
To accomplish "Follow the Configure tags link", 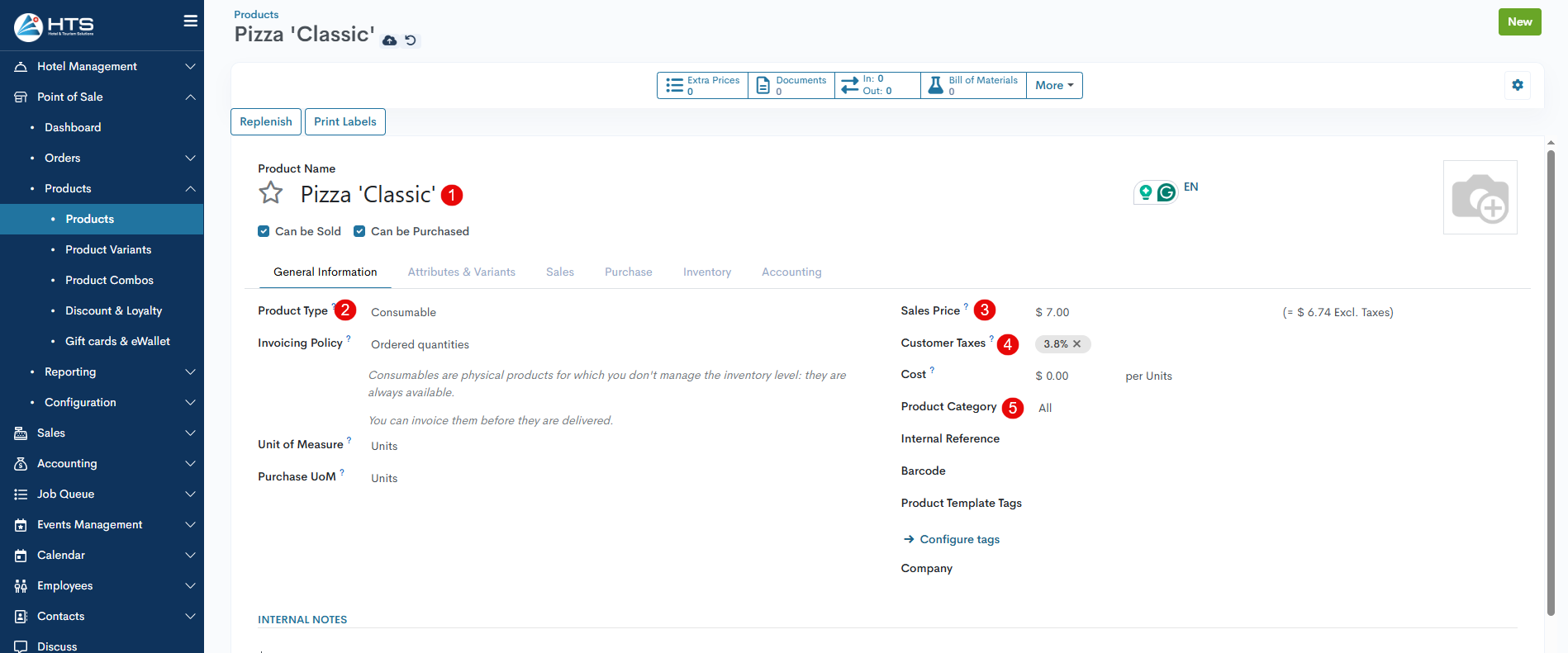I will [958, 539].
